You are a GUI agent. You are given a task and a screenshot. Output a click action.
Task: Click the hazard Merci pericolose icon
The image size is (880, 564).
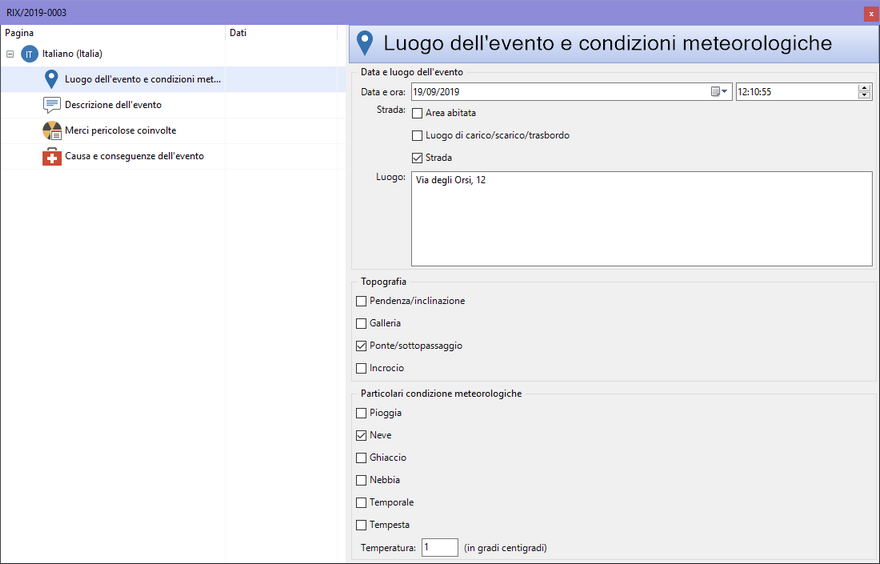(52, 131)
